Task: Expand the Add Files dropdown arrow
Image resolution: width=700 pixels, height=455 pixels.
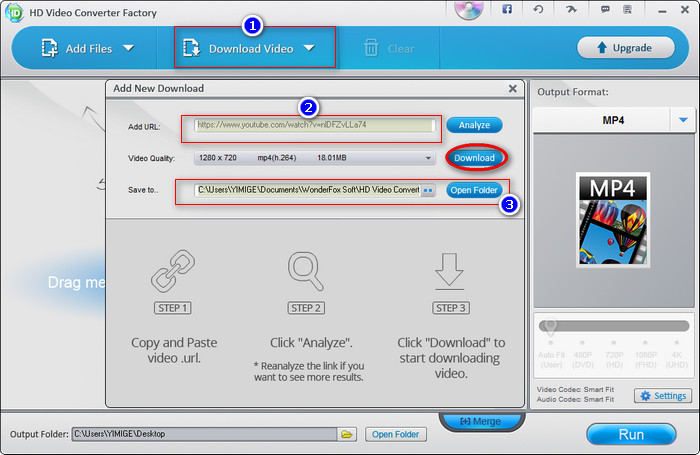Action: pos(129,48)
